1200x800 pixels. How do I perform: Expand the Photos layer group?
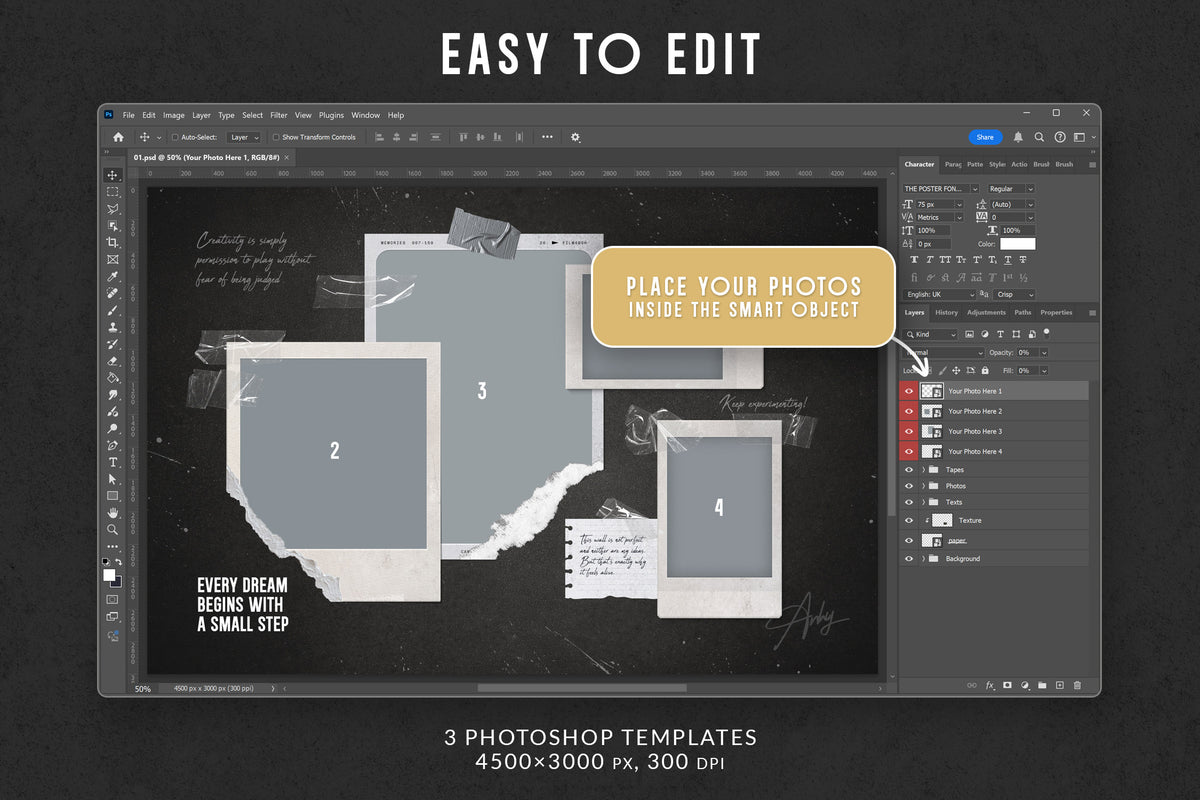pyautogui.click(x=923, y=486)
